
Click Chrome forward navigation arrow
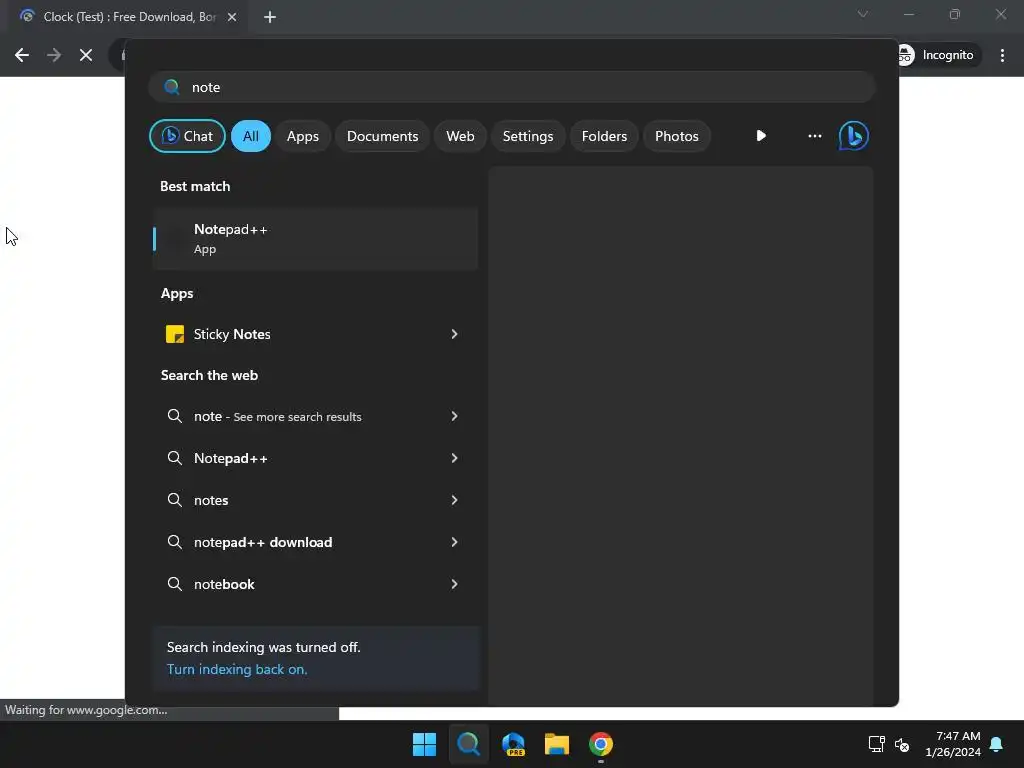[54, 55]
